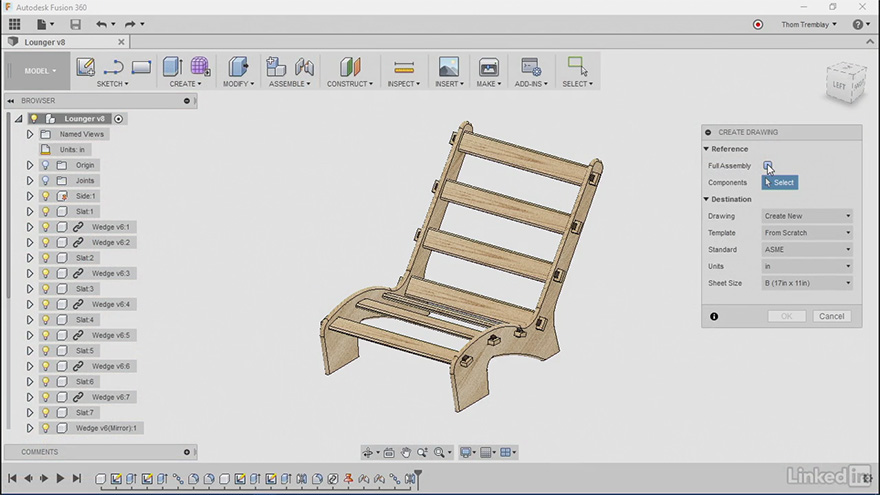Viewport: 880px width, 495px height.
Task: Open the MODIFY menu
Action: 239,84
